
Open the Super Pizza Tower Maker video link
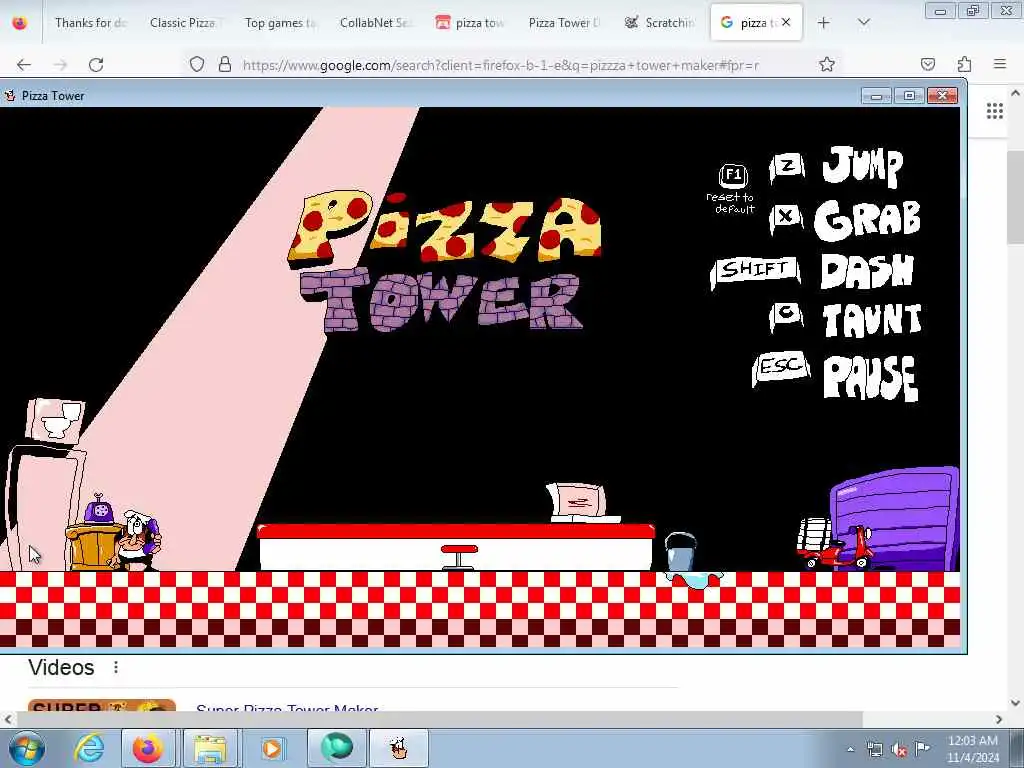287,709
